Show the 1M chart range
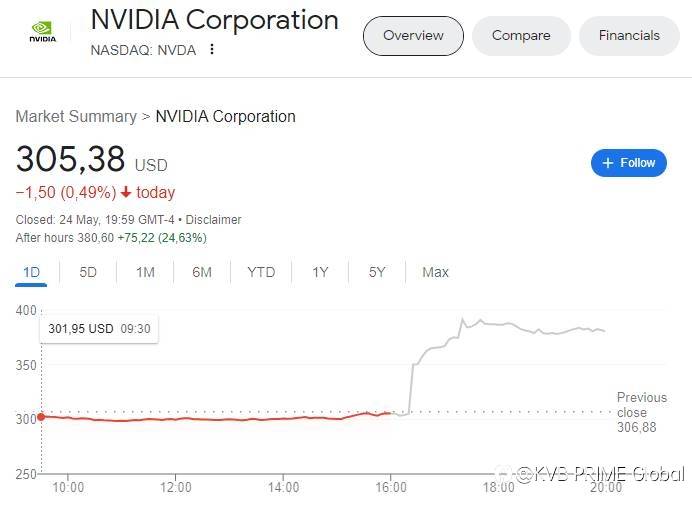 coord(145,272)
